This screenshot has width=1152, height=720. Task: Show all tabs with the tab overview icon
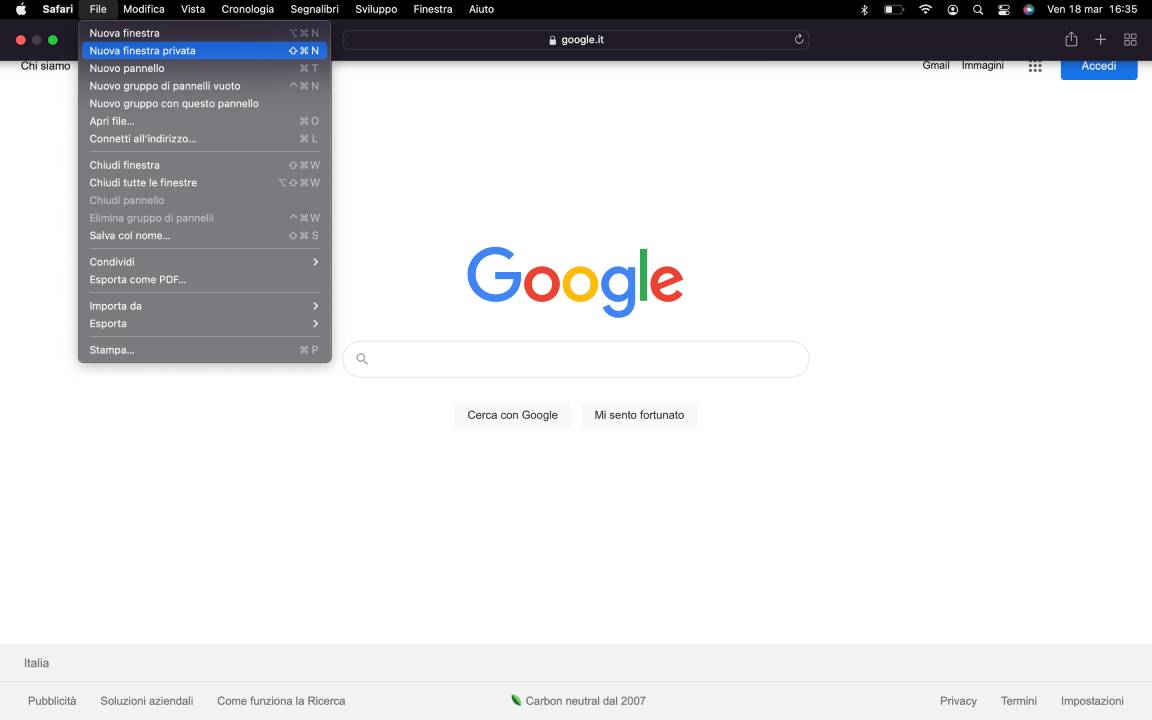1130,39
